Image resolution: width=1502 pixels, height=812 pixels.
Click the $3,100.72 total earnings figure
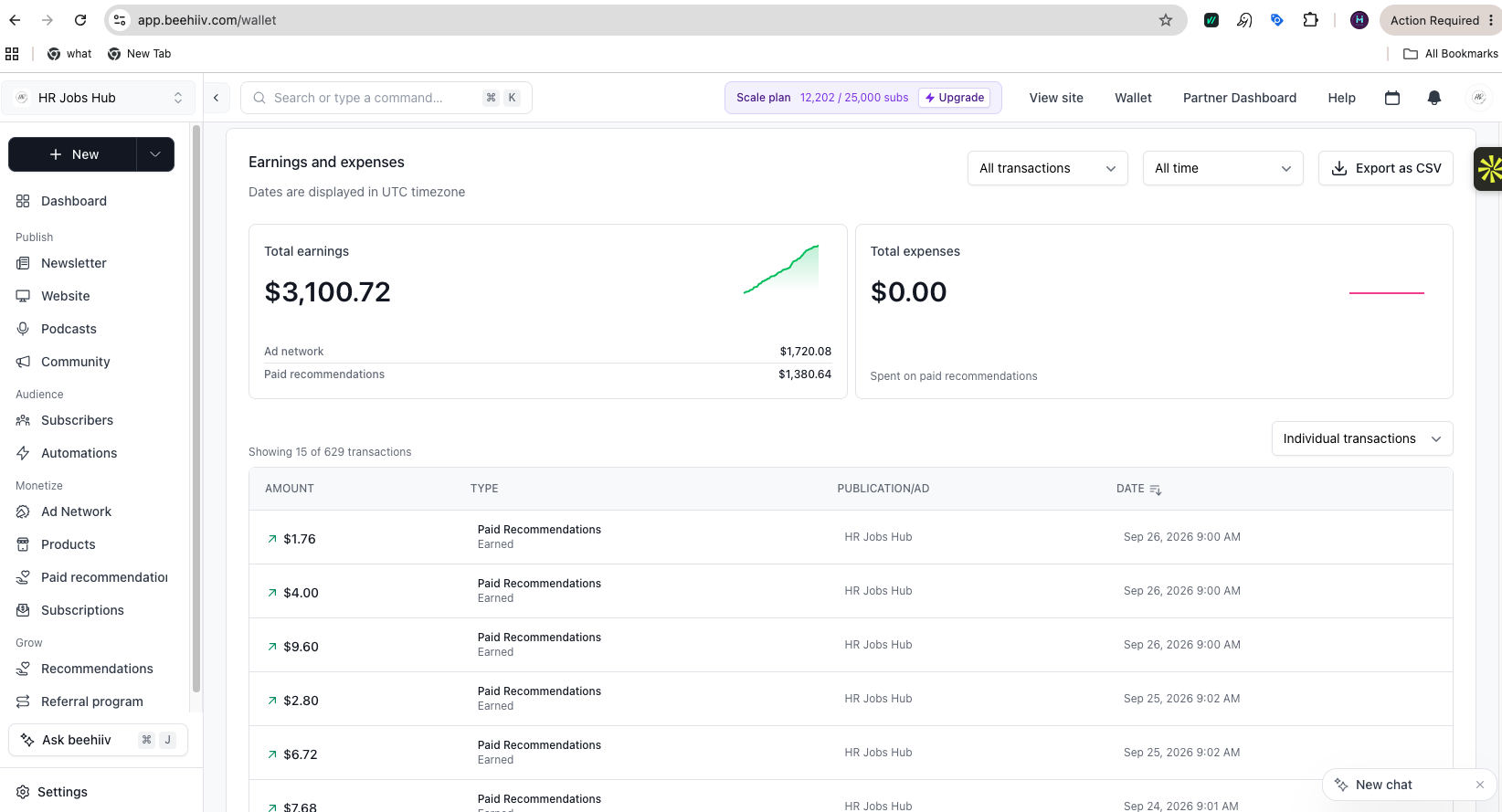(x=327, y=292)
